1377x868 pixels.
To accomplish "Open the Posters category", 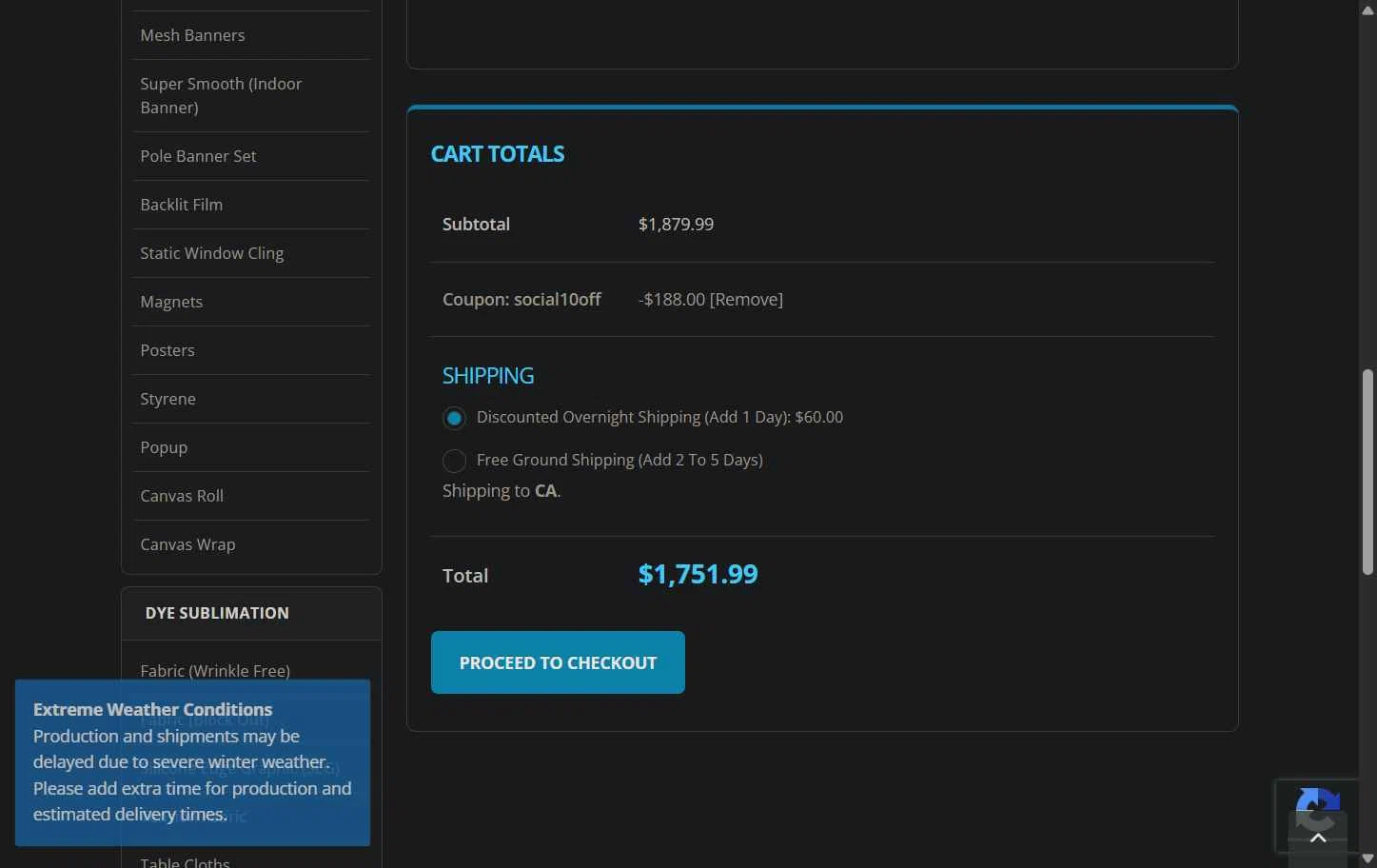I will [167, 350].
